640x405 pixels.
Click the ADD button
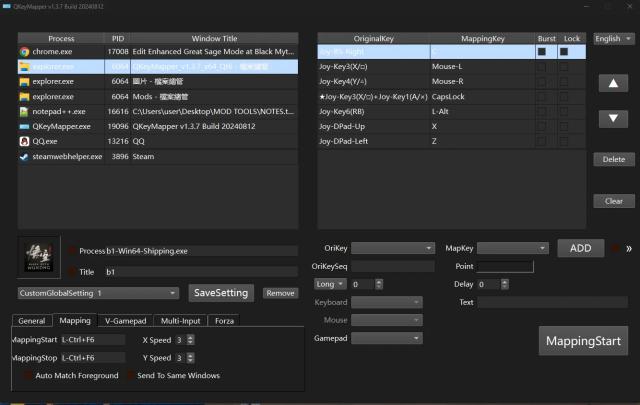click(x=581, y=248)
